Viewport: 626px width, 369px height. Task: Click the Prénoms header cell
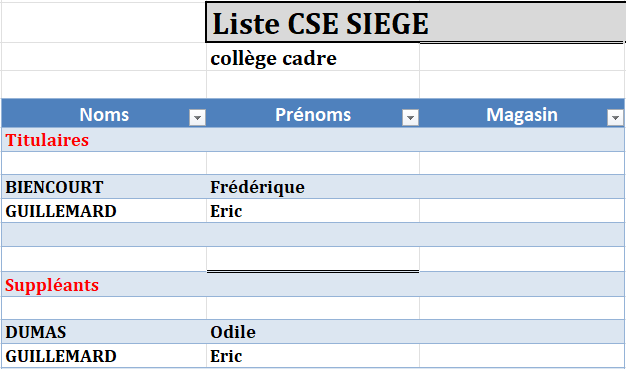[313, 113]
